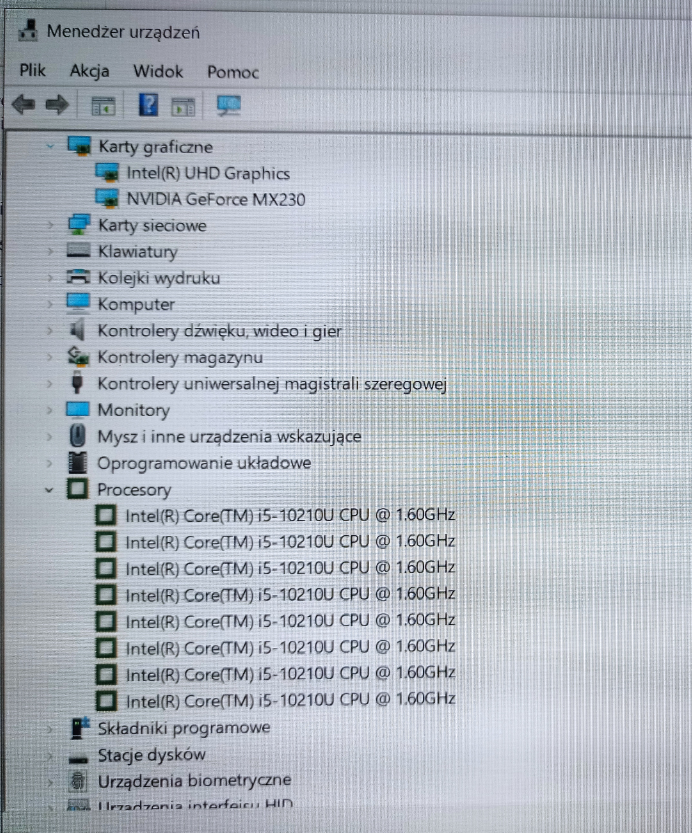This screenshot has height=833, width=692.
Task: Select NVIDIA GeForce MX230 device
Action: point(216,200)
